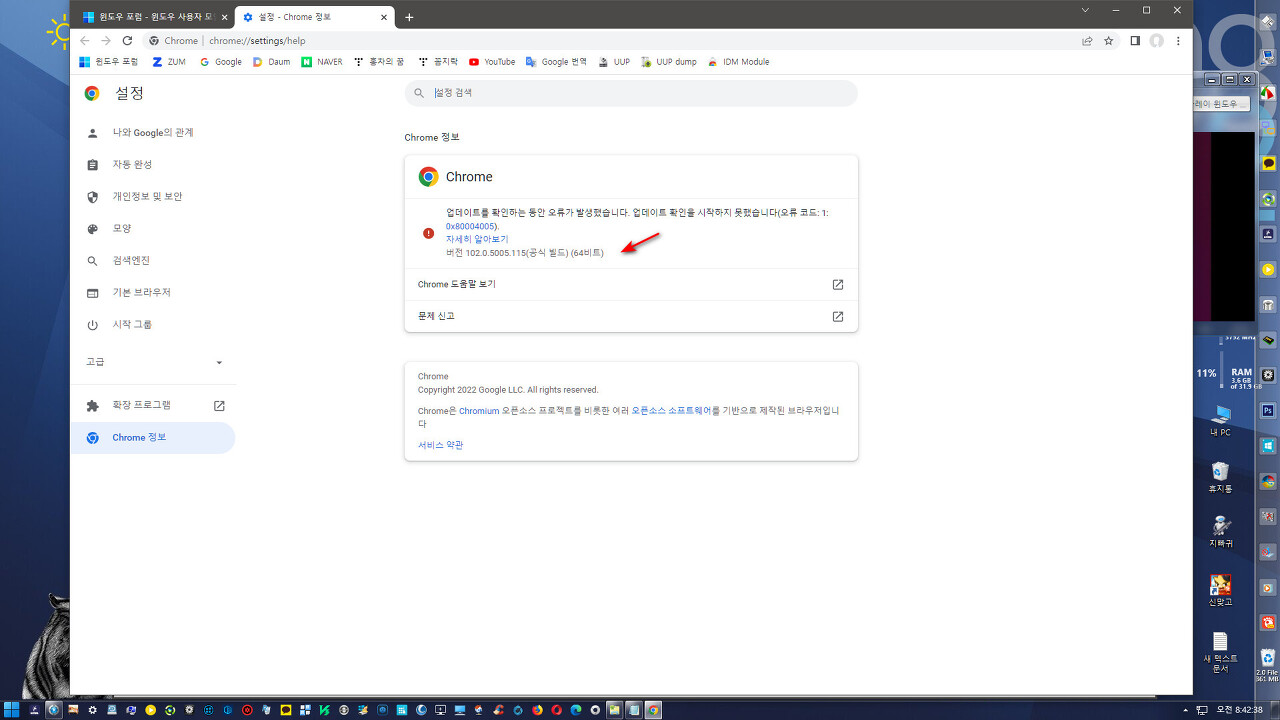1280x720 pixels.
Task: Open the 휴지통 recycle bin icon
Action: (1220, 477)
